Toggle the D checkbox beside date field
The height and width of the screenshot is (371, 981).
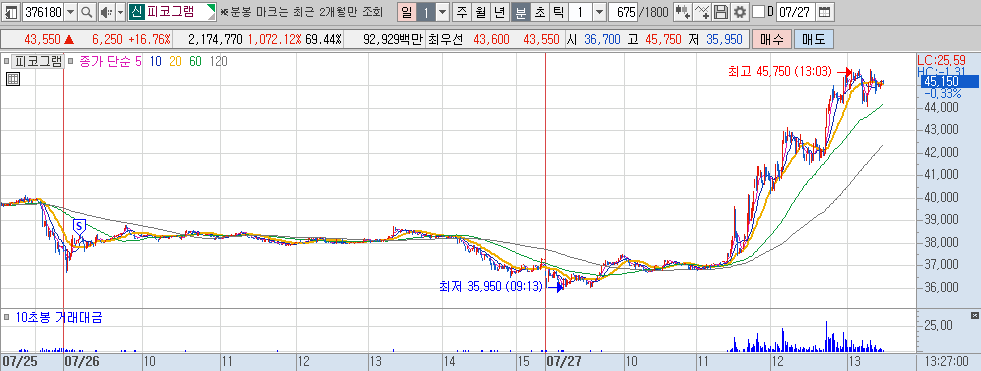[758, 12]
